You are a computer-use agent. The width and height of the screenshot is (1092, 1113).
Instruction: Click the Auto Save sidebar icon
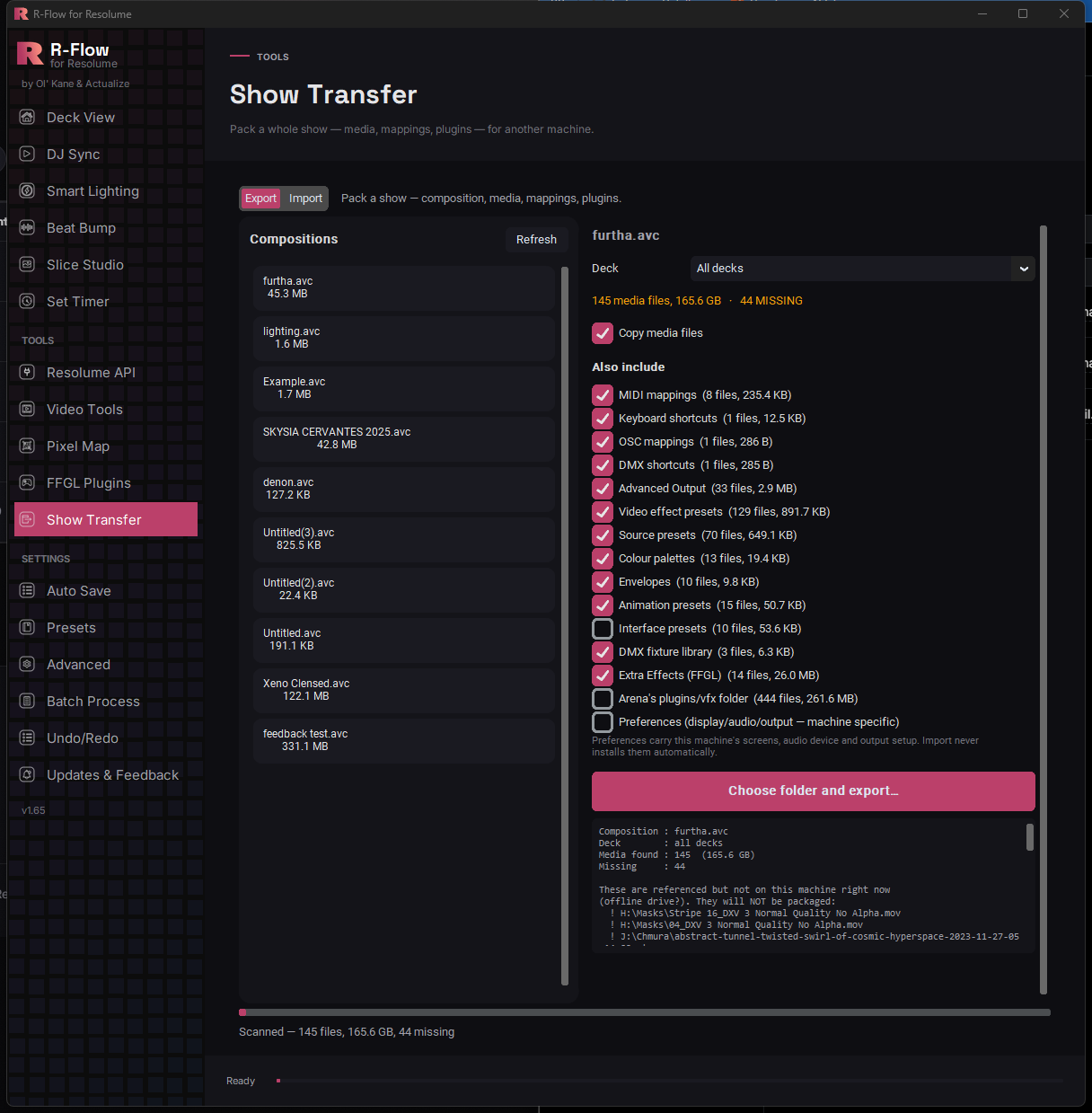[x=27, y=590]
